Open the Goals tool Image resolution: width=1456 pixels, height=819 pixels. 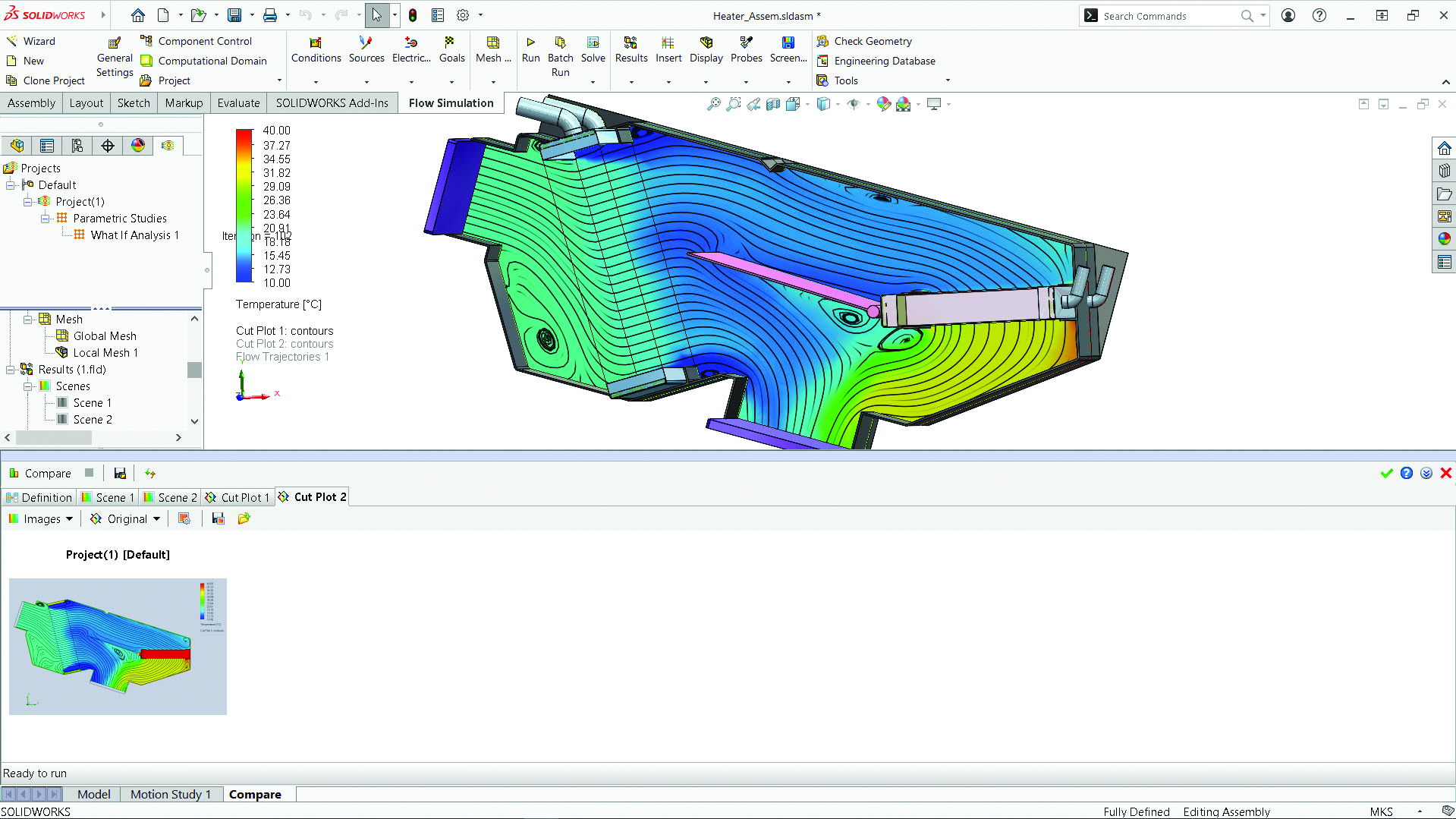(x=451, y=50)
